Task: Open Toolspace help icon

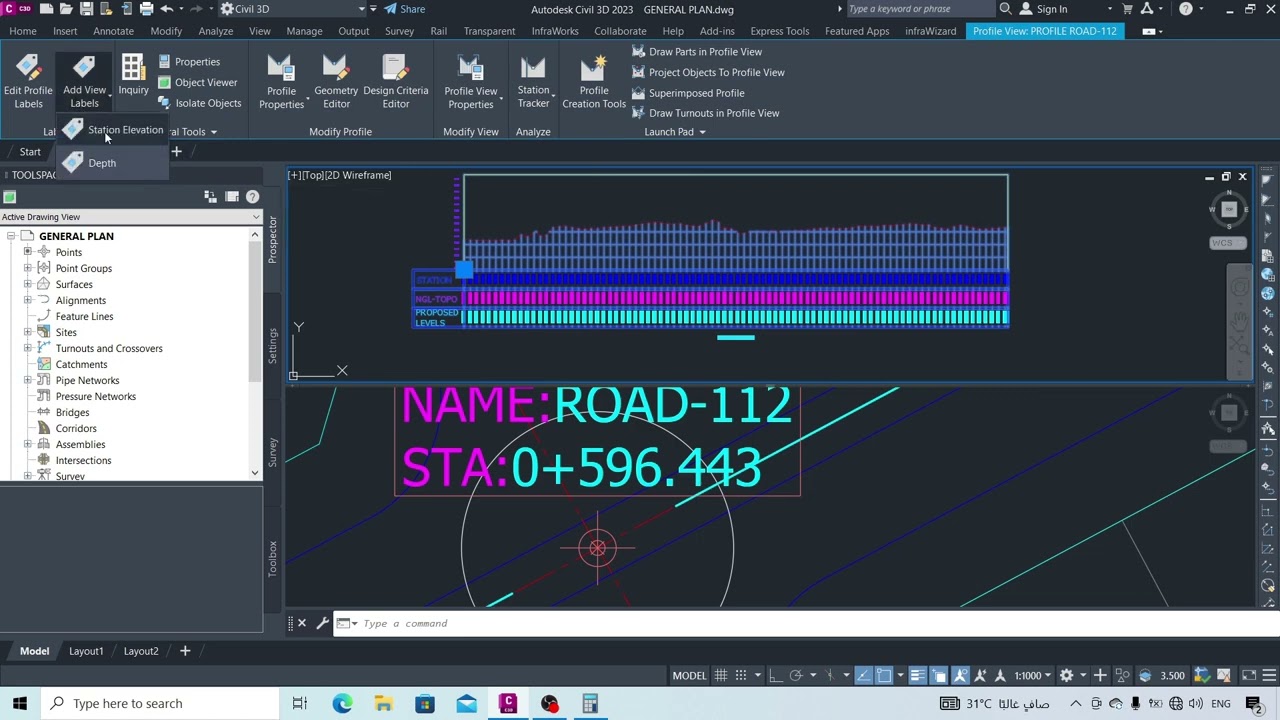Action: click(252, 197)
